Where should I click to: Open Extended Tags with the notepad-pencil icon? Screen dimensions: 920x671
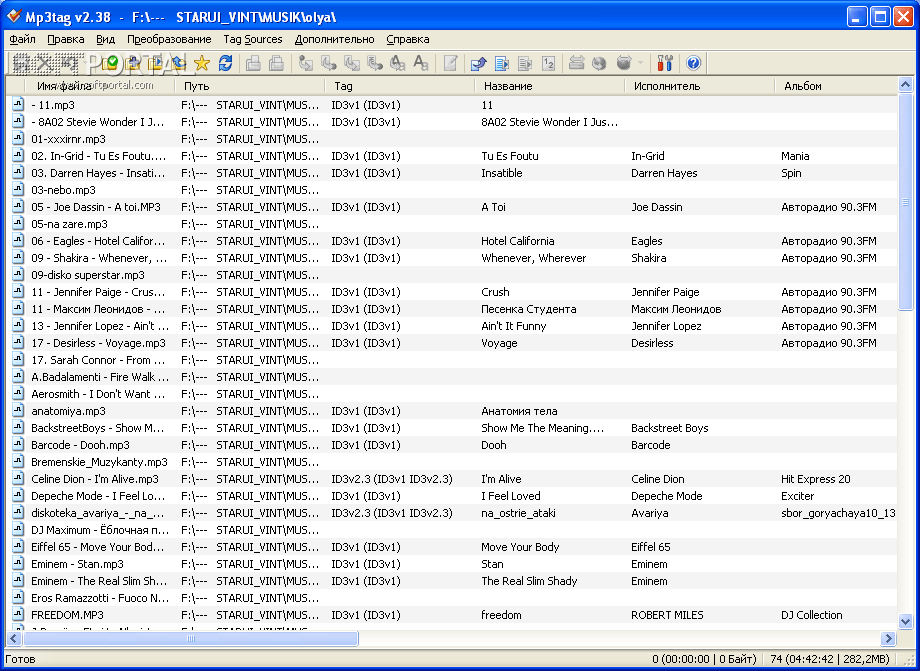tap(450, 63)
